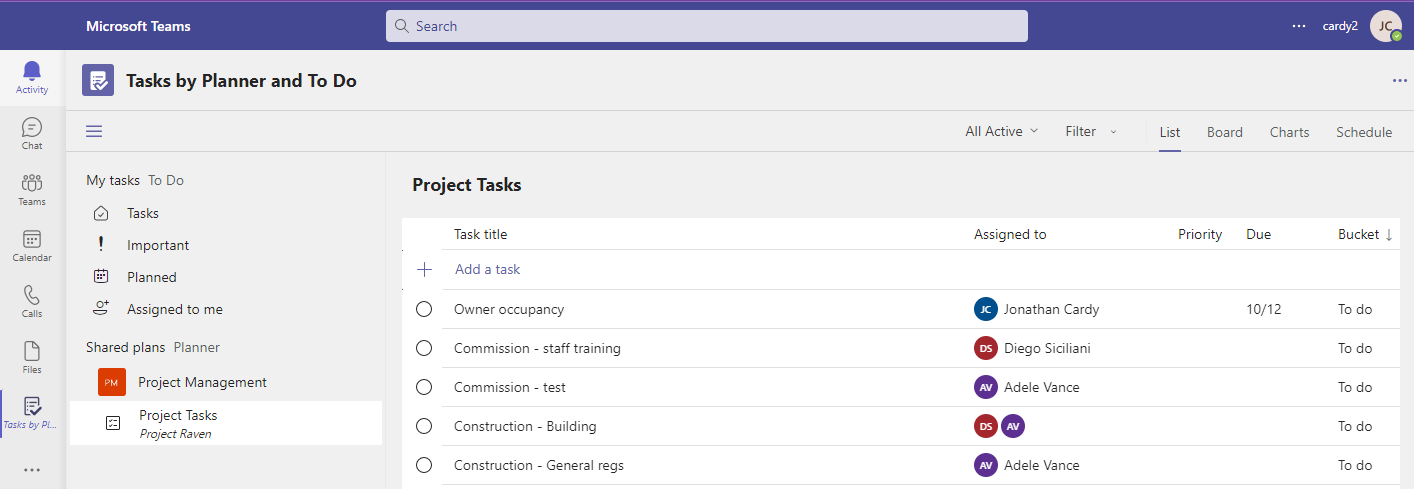The width and height of the screenshot is (1414, 489).
Task: Open the Owner occupancy task title
Action: coord(509,309)
